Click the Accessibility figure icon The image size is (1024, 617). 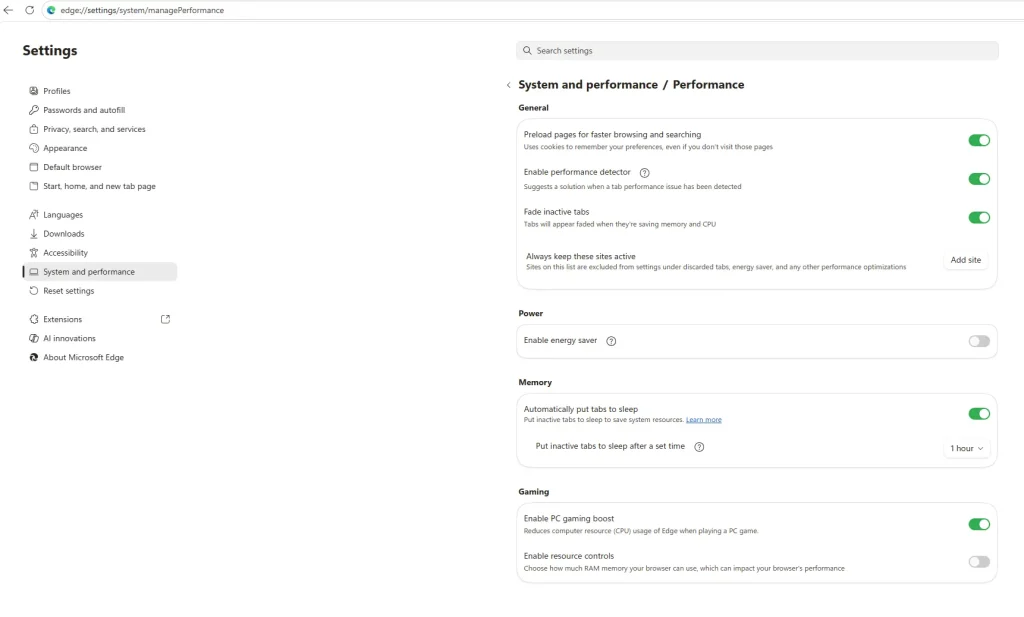34,253
